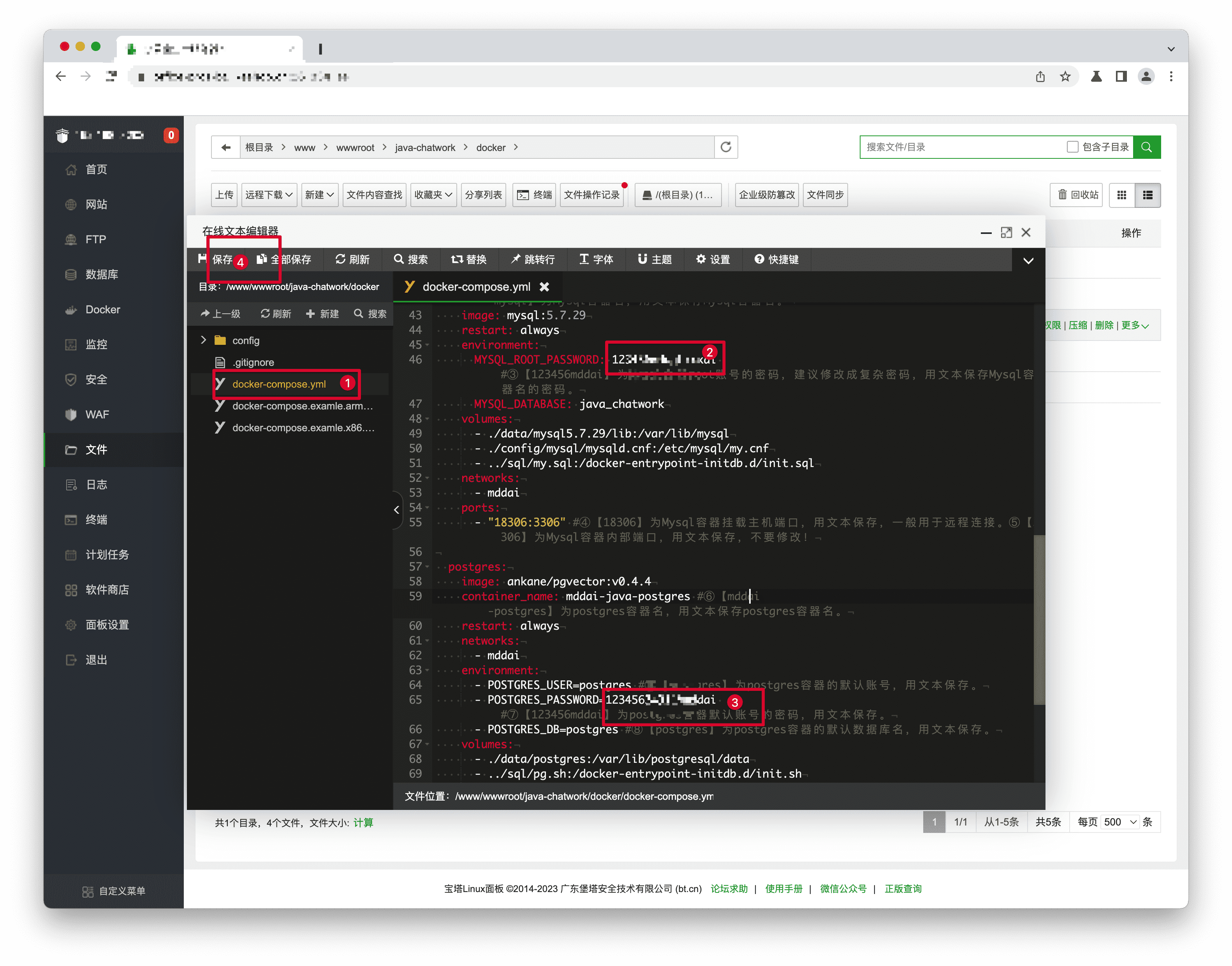Click the 搜索文件/目录 search field
This screenshot has height=966, width=1232.
point(961,147)
